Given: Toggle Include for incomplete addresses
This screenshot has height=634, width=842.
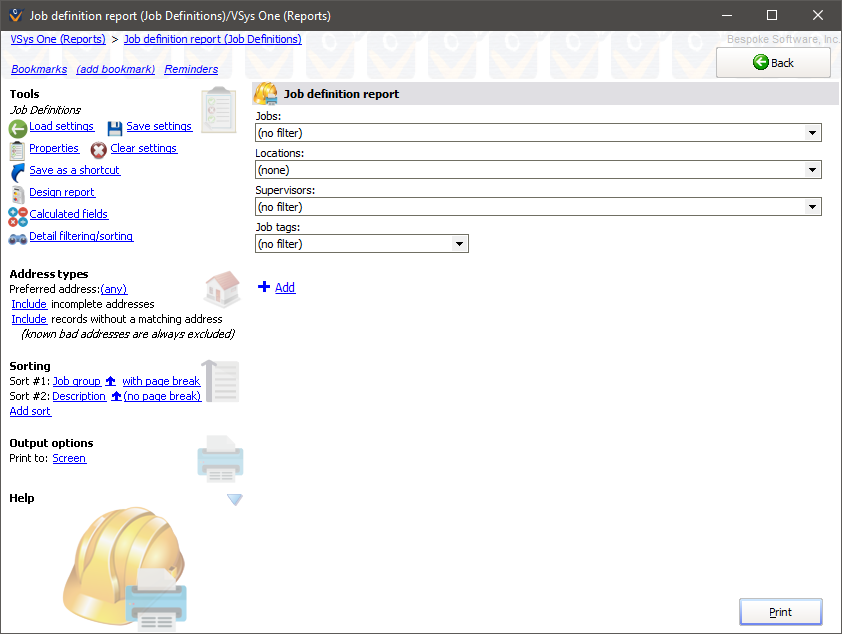Looking at the screenshot, I should click(28, 304).
